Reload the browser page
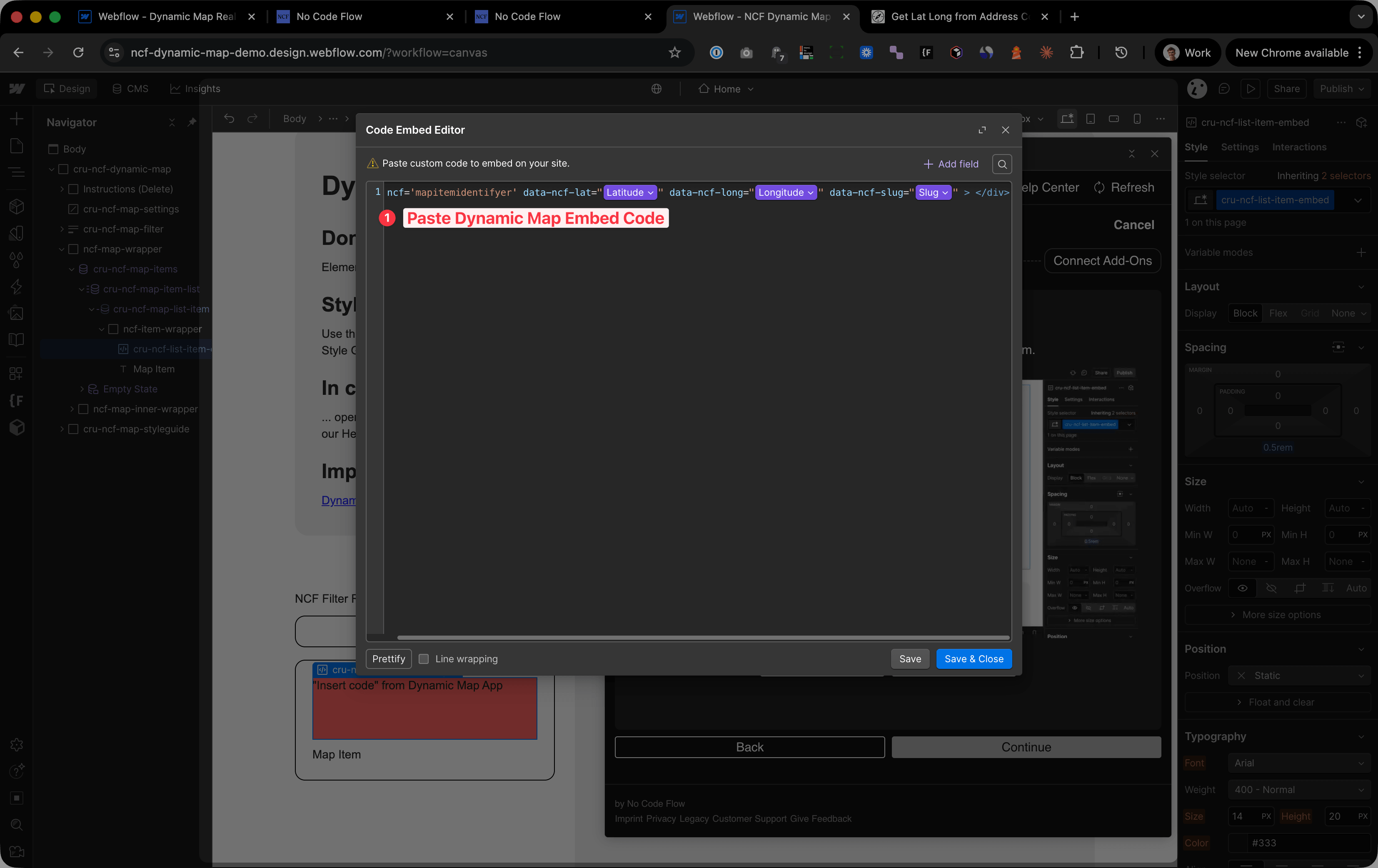Image resolution: width=1378 pixels, height=868 pixels. click(78, 52)
